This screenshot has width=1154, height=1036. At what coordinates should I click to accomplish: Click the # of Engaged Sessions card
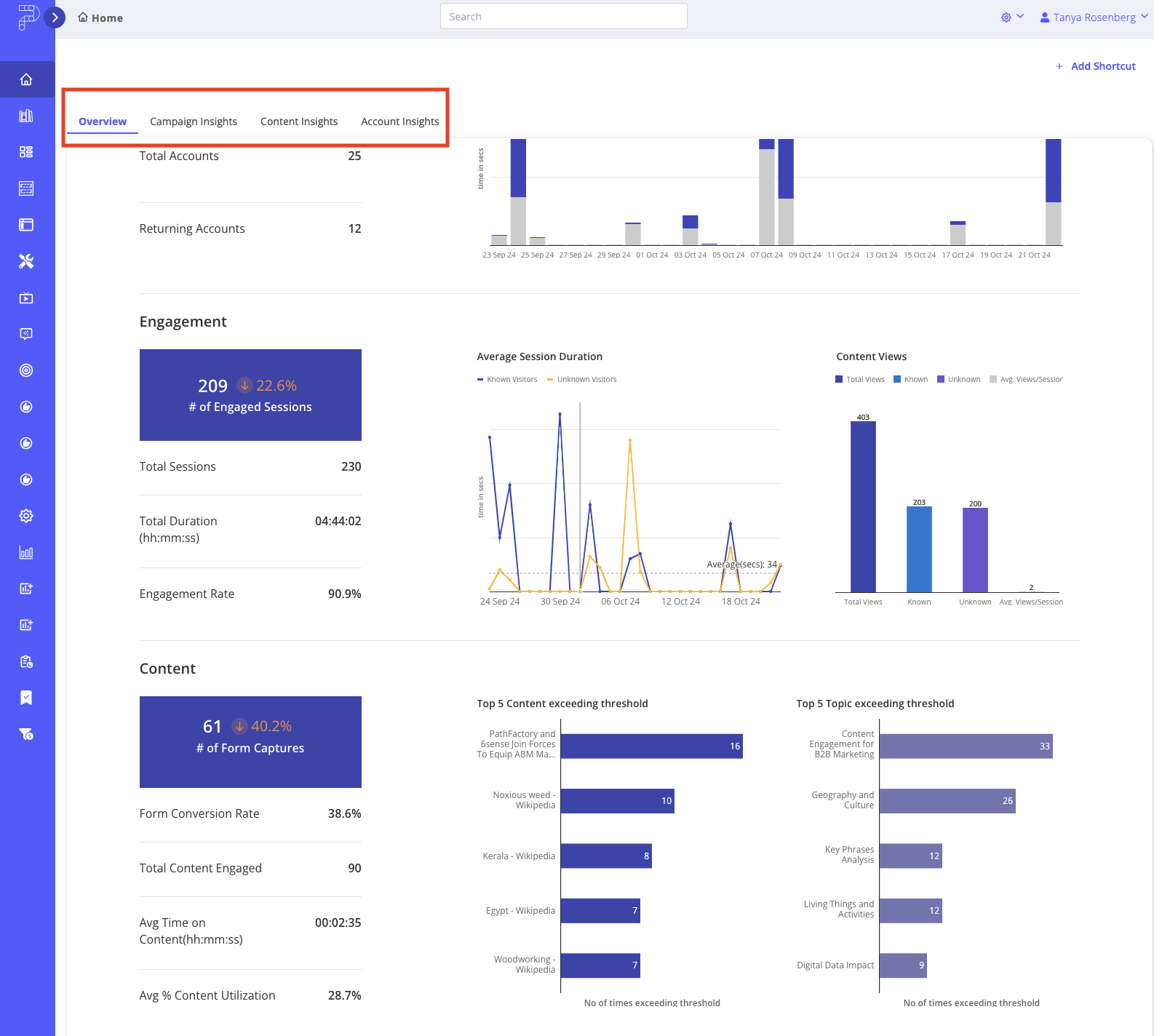click(250, 395)
